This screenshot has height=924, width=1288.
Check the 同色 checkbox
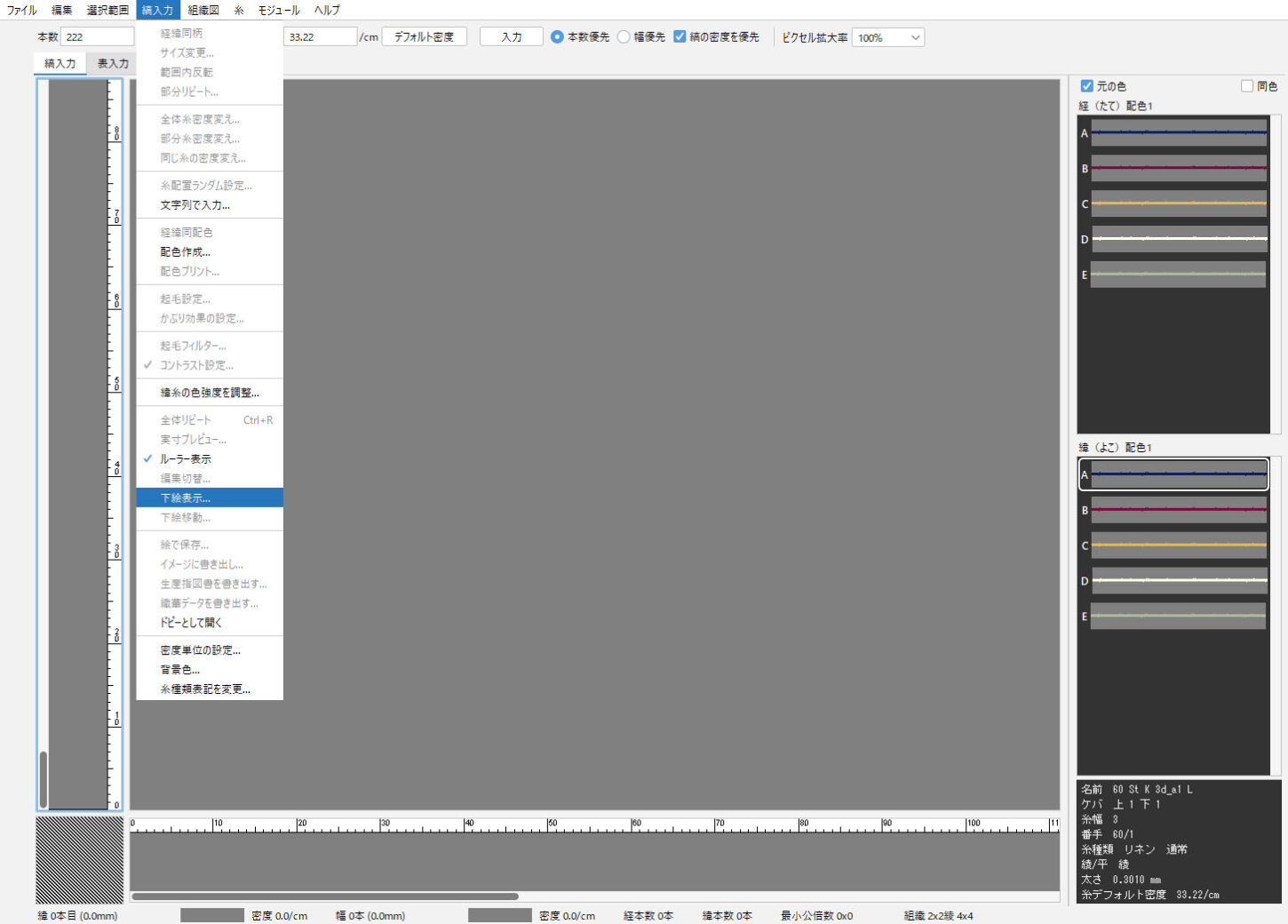coord(1247,86)
